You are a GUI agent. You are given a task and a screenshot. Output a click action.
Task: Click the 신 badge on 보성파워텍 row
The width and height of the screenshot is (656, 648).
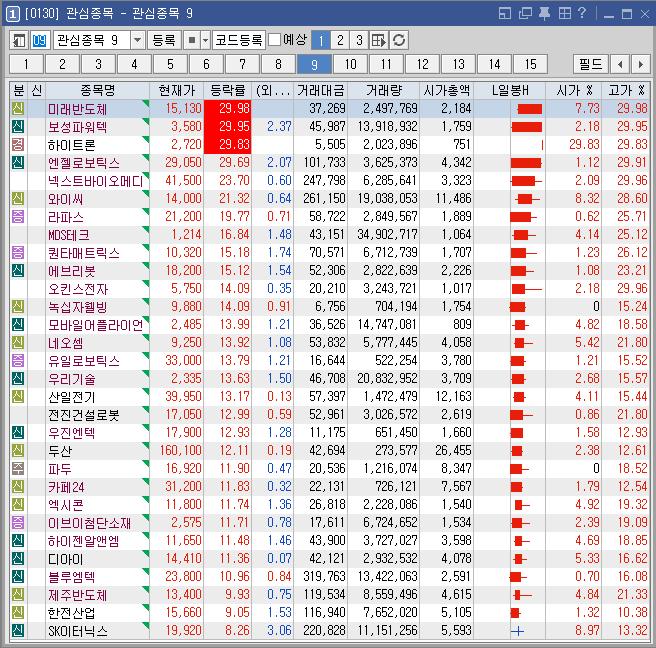point(18,126)
